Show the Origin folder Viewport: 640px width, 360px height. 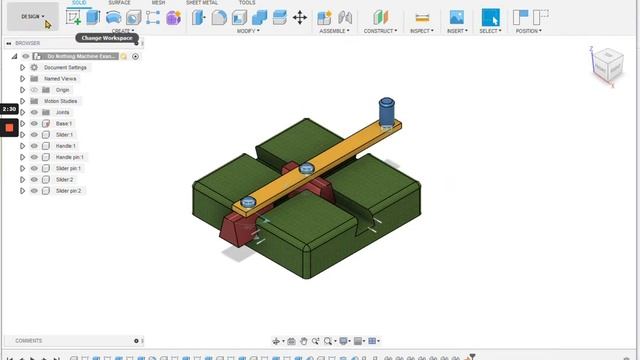click(x=34, y=90)
